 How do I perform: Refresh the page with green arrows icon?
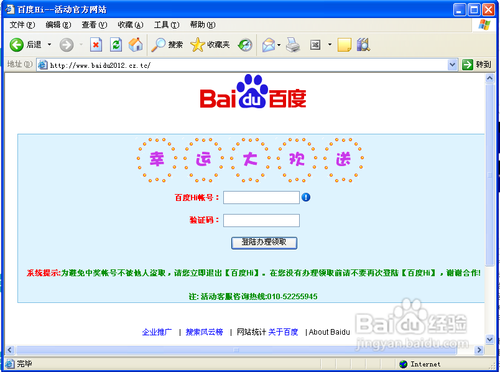coord(116,45)
